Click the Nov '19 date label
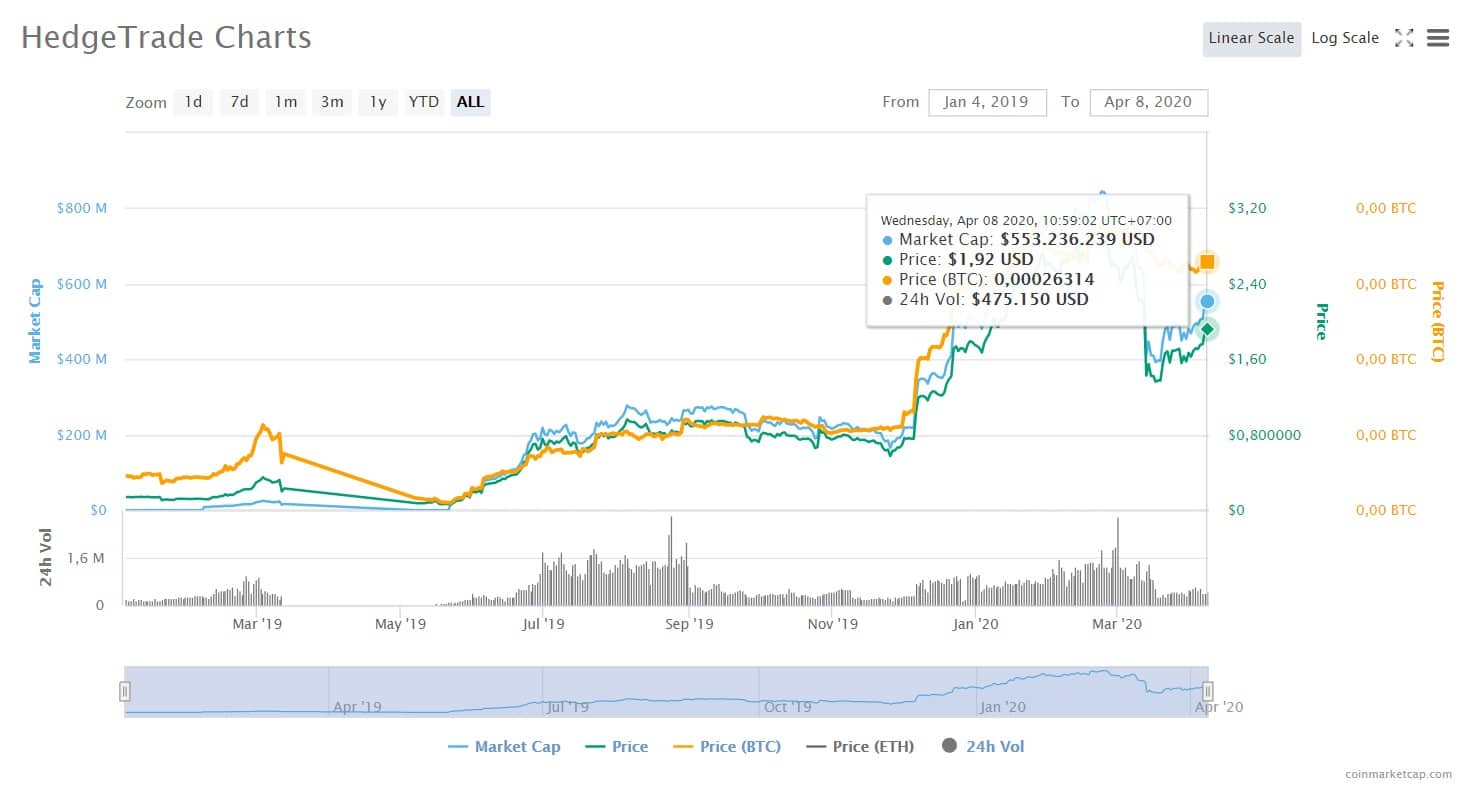Image resolution: width=1464 pixels, height=785 pixels. point(833,624)
